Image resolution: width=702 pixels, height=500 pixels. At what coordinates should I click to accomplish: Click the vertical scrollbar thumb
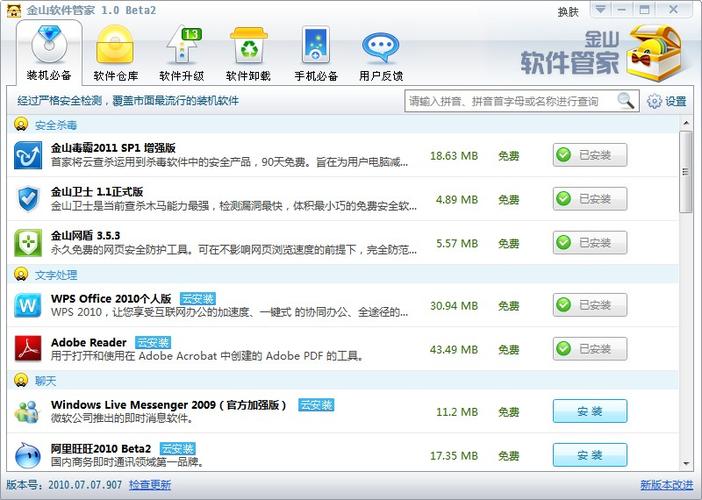click(x=686, y=171)
